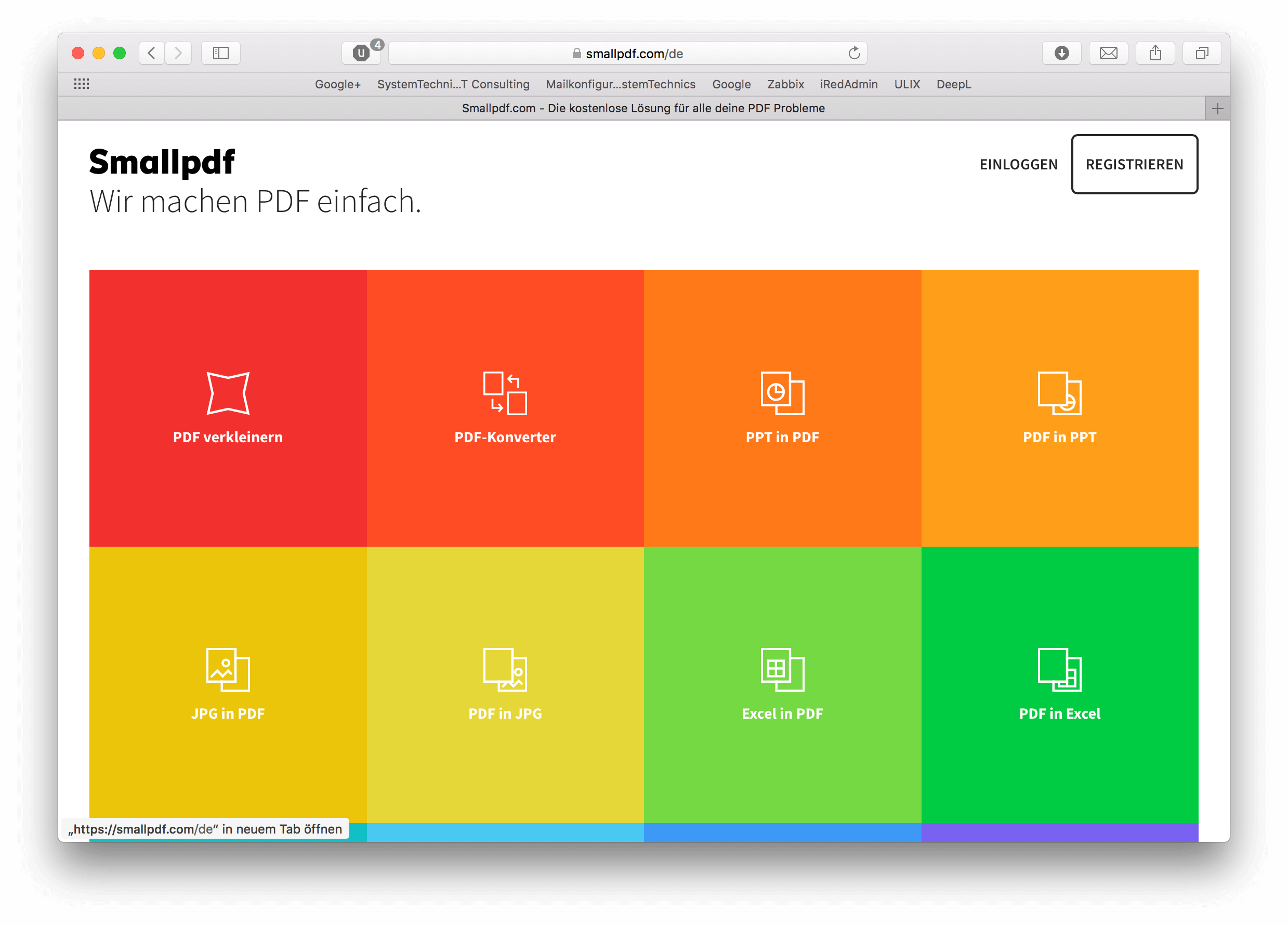Open the Google bookmark

pyautogui.click(x=731, y=84)
